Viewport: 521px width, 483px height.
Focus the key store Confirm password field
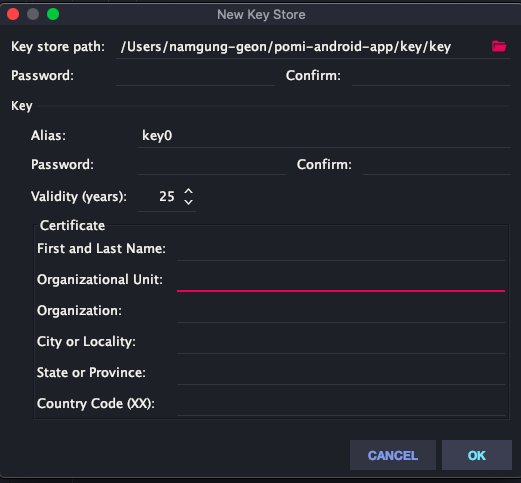[431, 76]
